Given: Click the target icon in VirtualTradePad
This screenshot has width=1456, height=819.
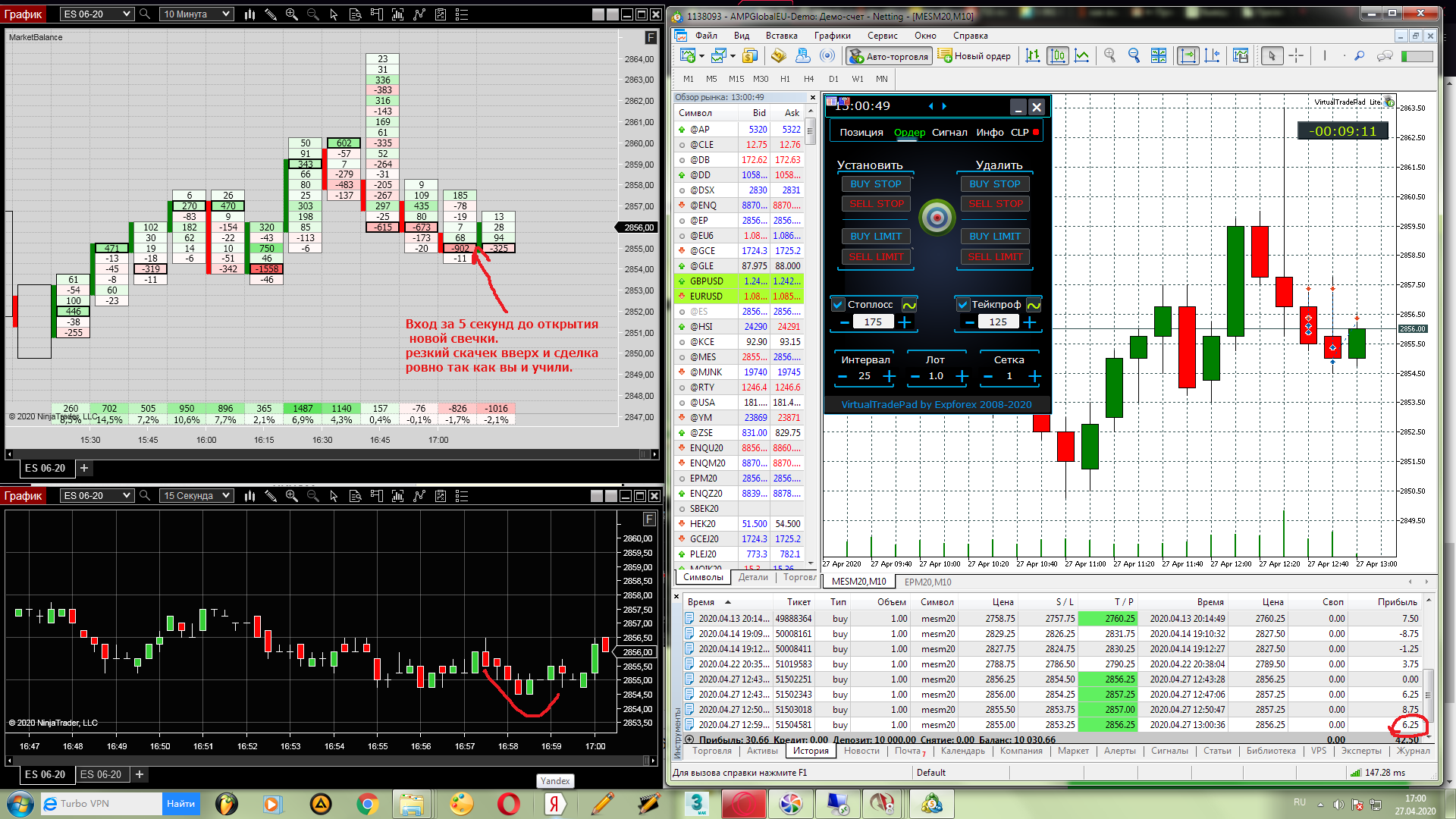Looking at the screenshot, I should click(x=937, y=218).
